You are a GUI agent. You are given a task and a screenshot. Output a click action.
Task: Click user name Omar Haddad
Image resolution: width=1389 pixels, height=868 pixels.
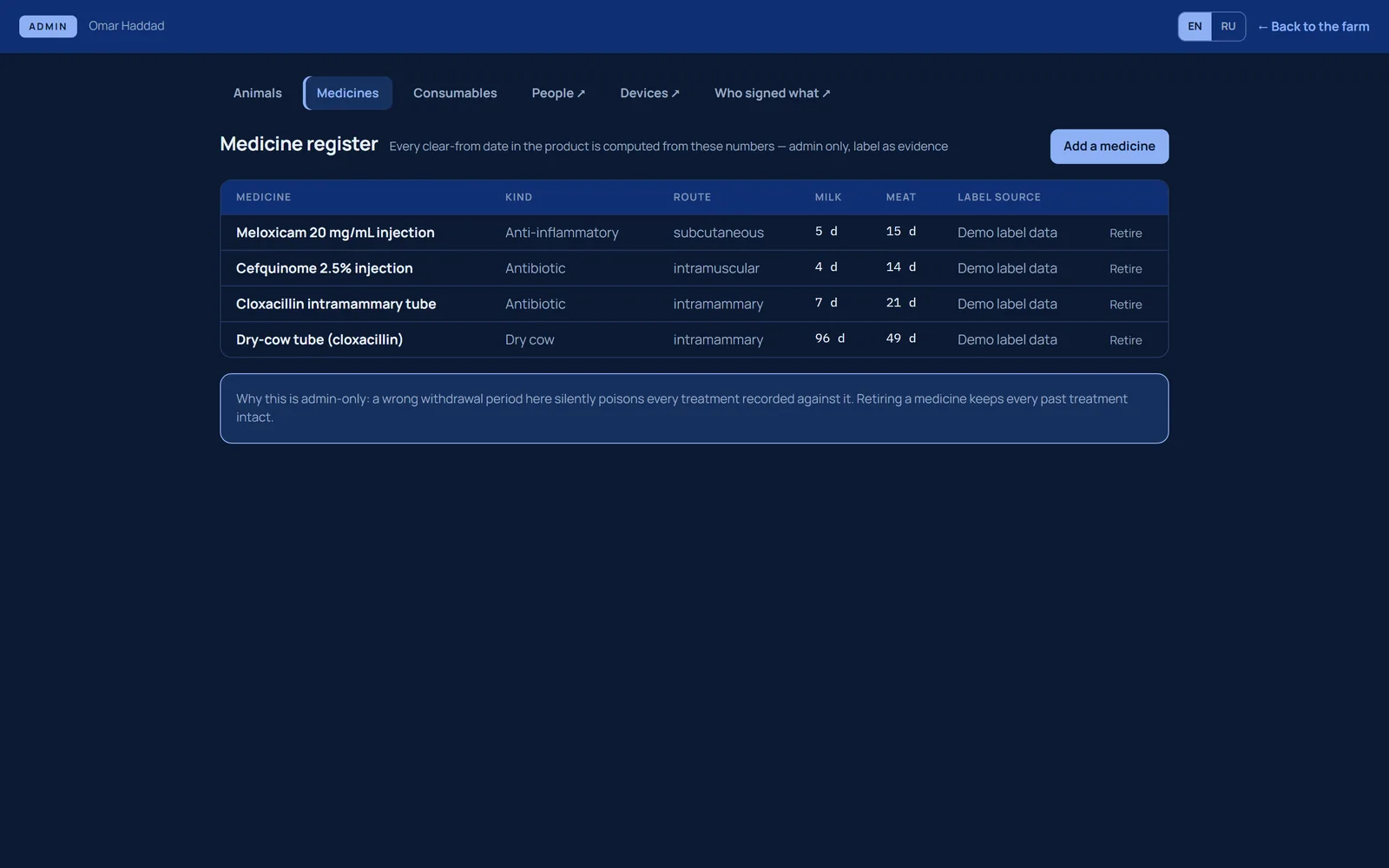coord(126,26)
